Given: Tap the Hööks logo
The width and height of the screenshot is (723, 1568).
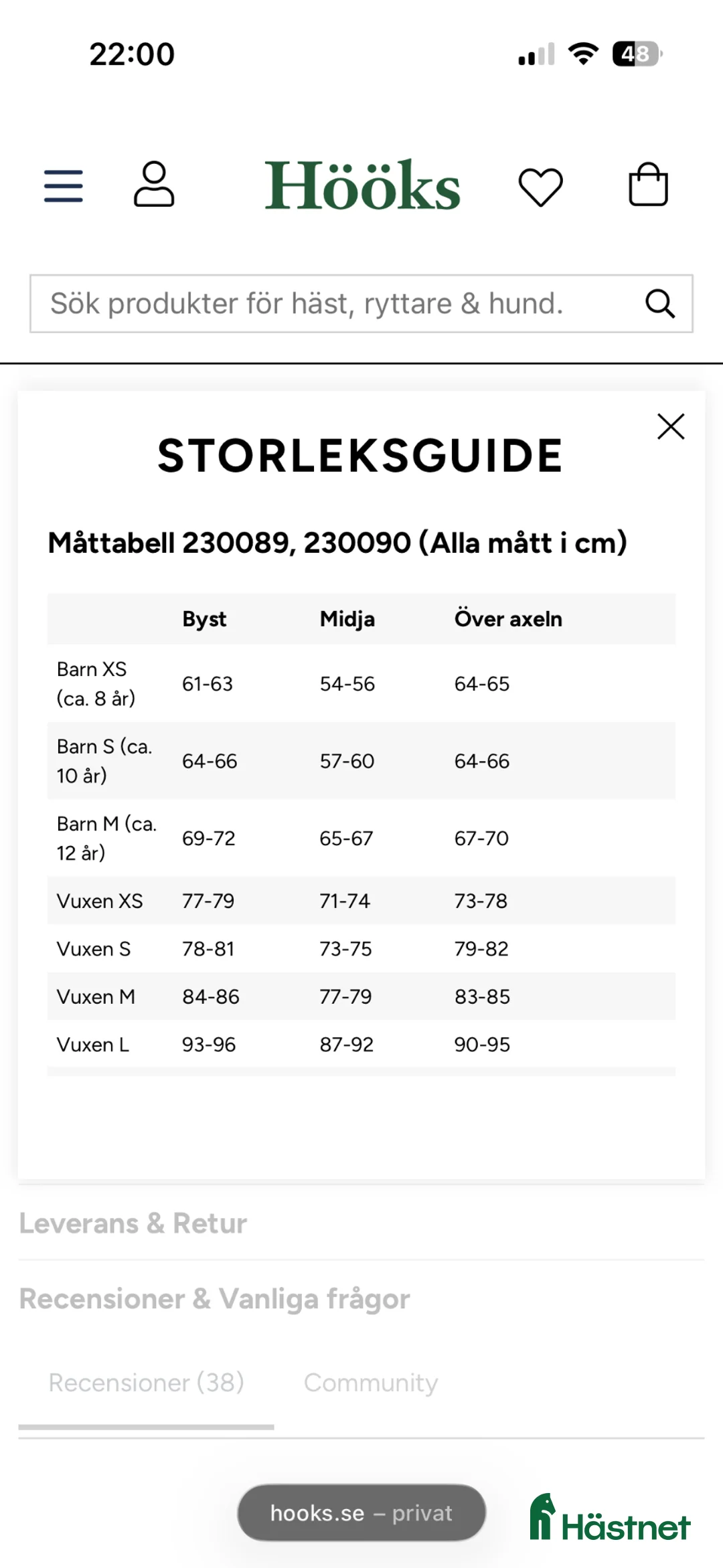Looking at the screenshot, I should click(362, 185).
